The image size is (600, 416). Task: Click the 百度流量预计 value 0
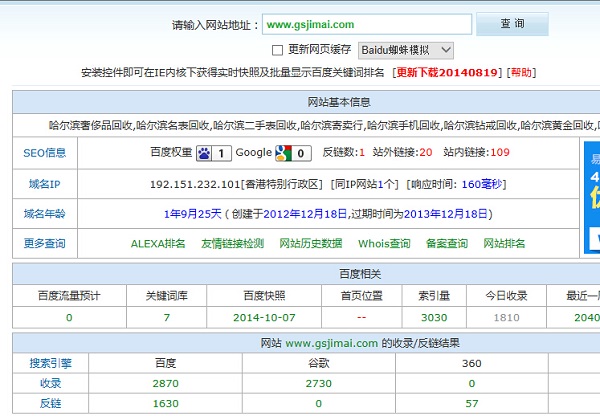pyautogui.click(x=69, y=318)
